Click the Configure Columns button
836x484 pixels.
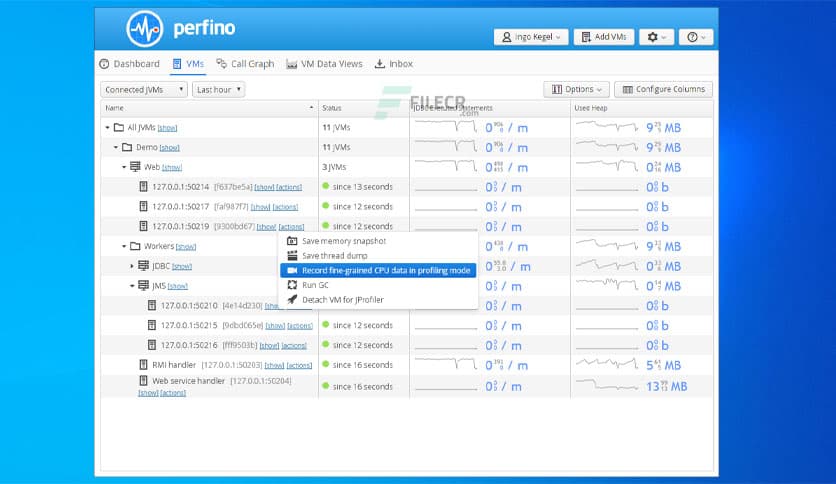663,90
